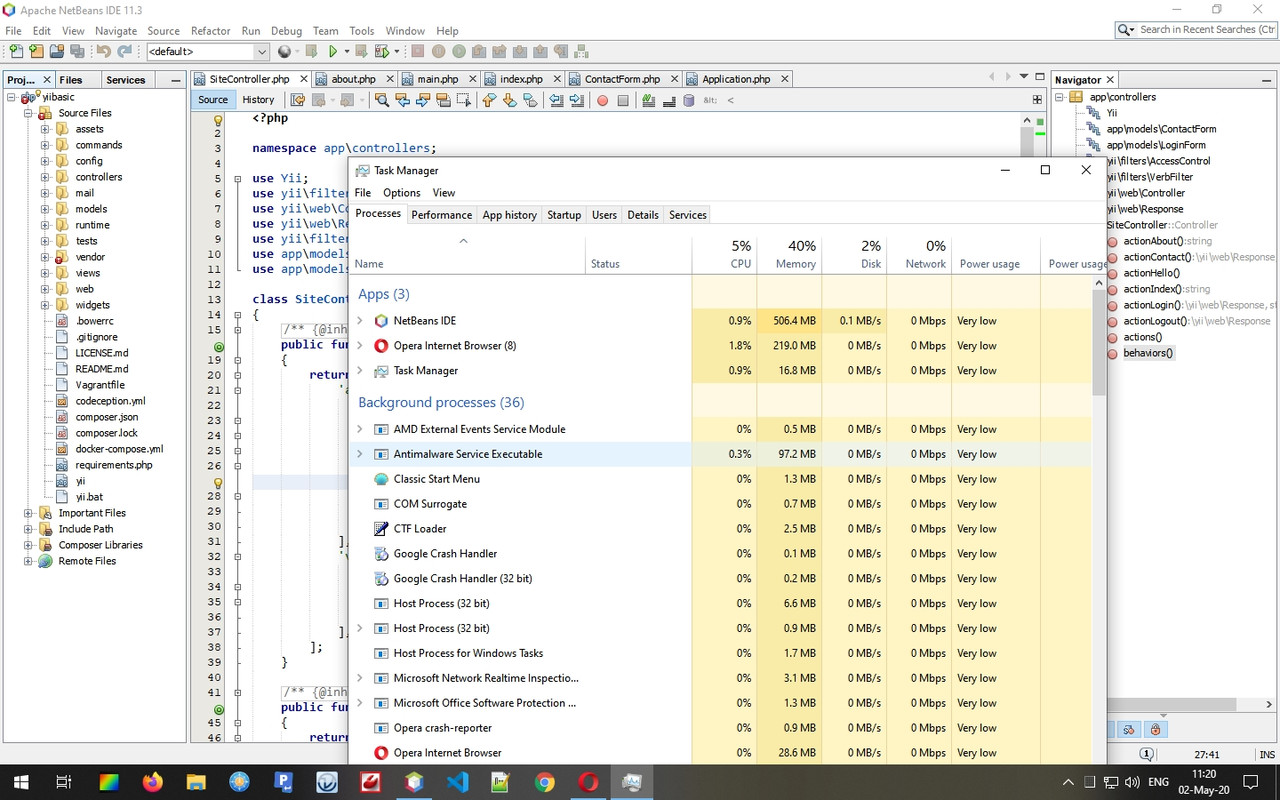Click the Previous Bookmark icon in editor toolbar
This screenshot has width=1280, height=800.
click(489, 100)
